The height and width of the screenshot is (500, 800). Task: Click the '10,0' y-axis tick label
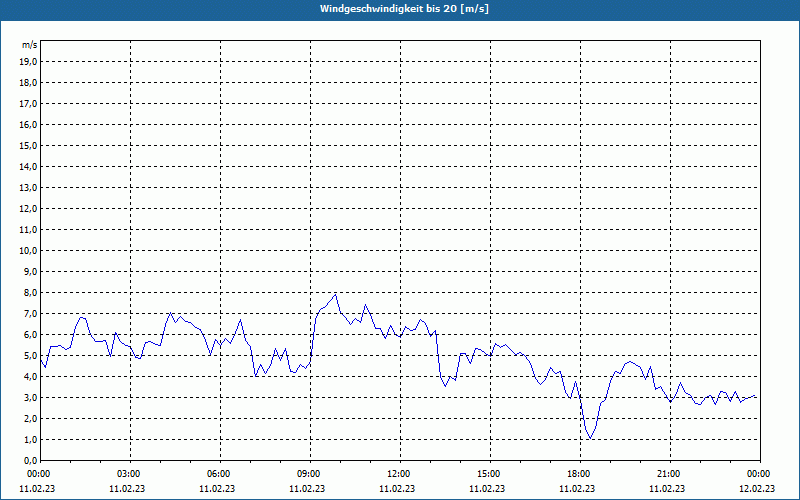tap(28, 251)
